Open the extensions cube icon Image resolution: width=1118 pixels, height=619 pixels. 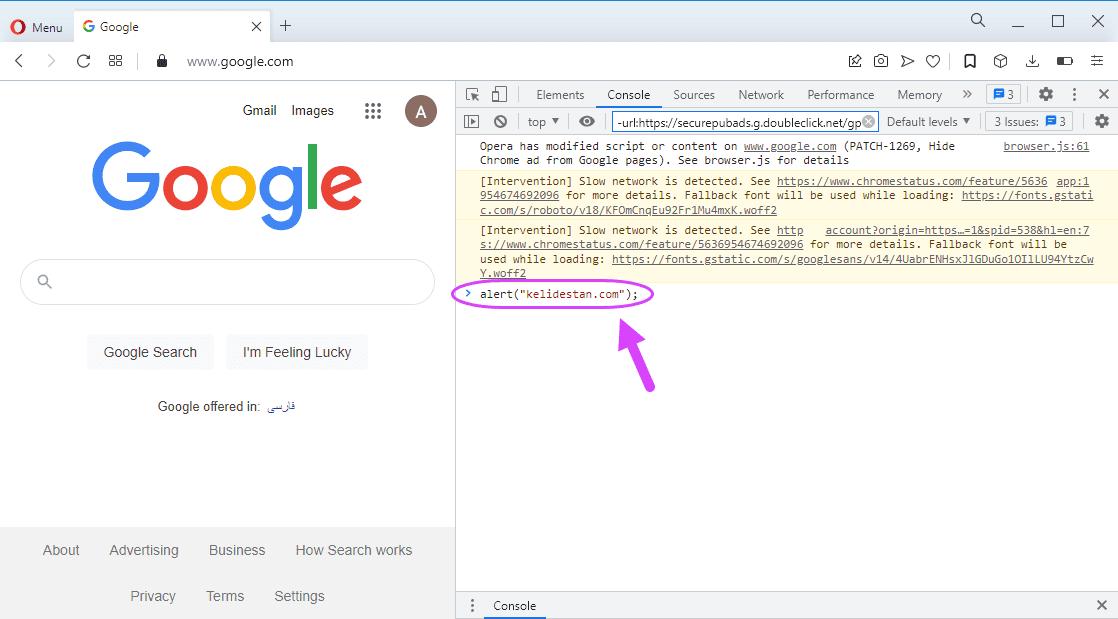(x=1000, y=61)
